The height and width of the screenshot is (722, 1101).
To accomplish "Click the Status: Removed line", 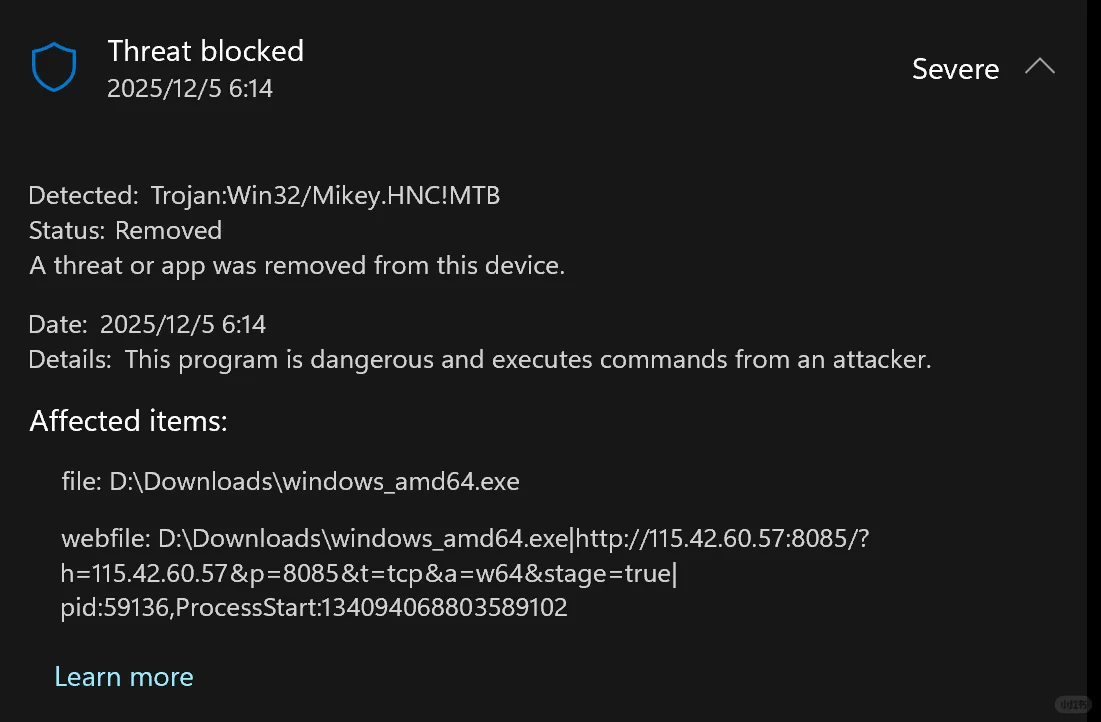I will pos(125,230).
